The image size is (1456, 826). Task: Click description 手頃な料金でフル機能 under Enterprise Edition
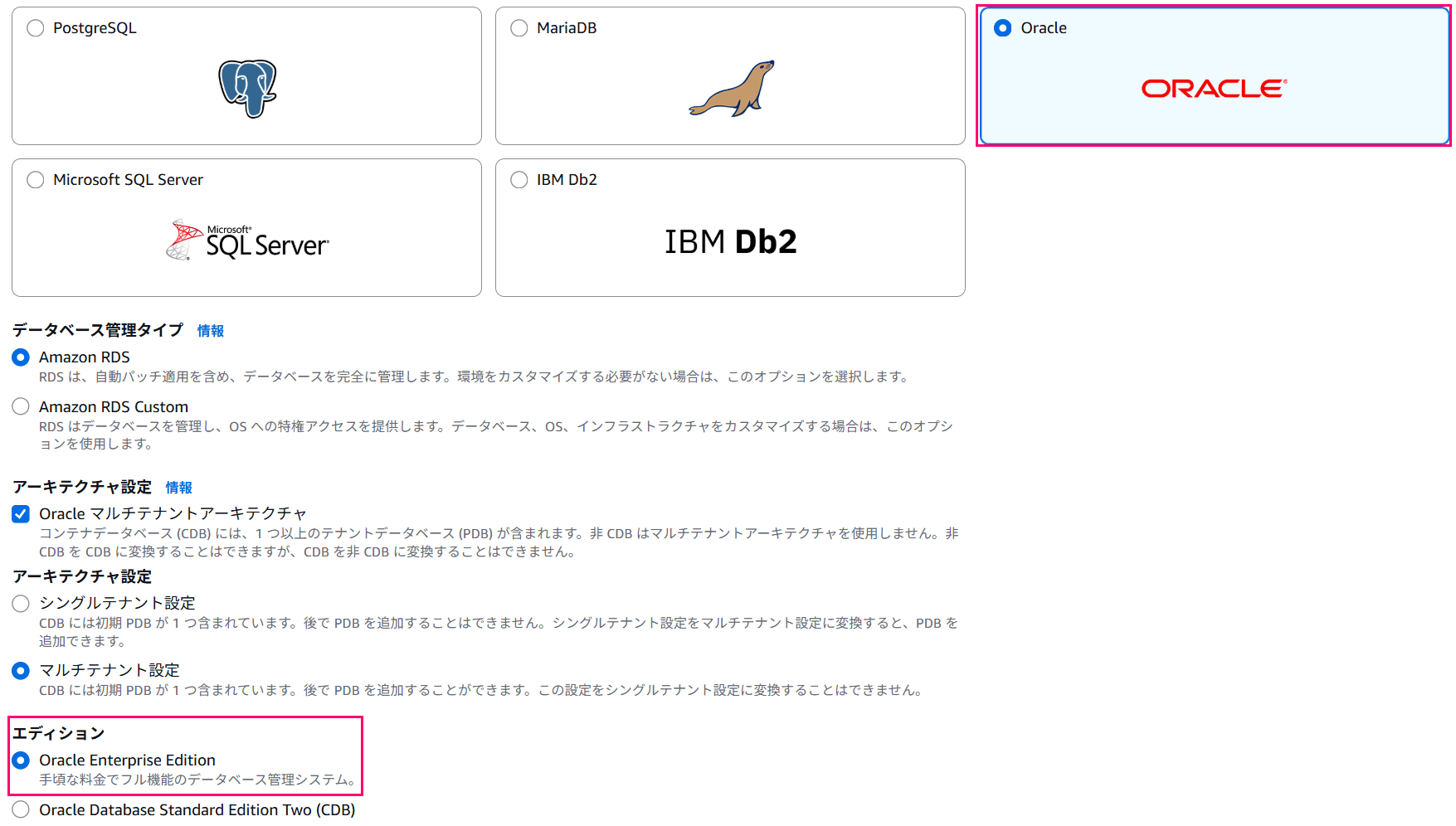click(x=198, y=780)
